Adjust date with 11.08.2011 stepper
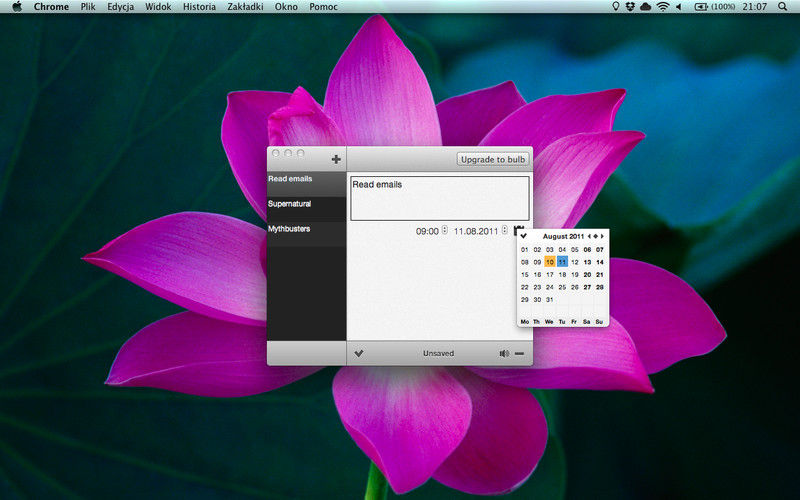800x500 pixels. click(x=505, y=231)
